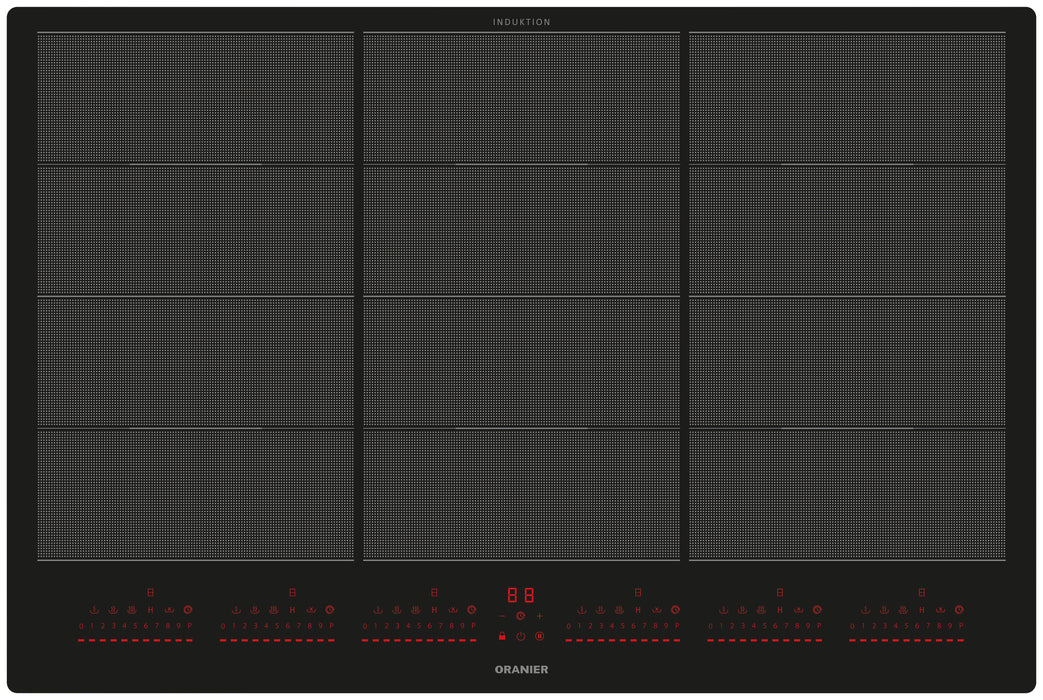
Task: Select first keep-warm icon of third zone
Action: (x=377, y=609)
